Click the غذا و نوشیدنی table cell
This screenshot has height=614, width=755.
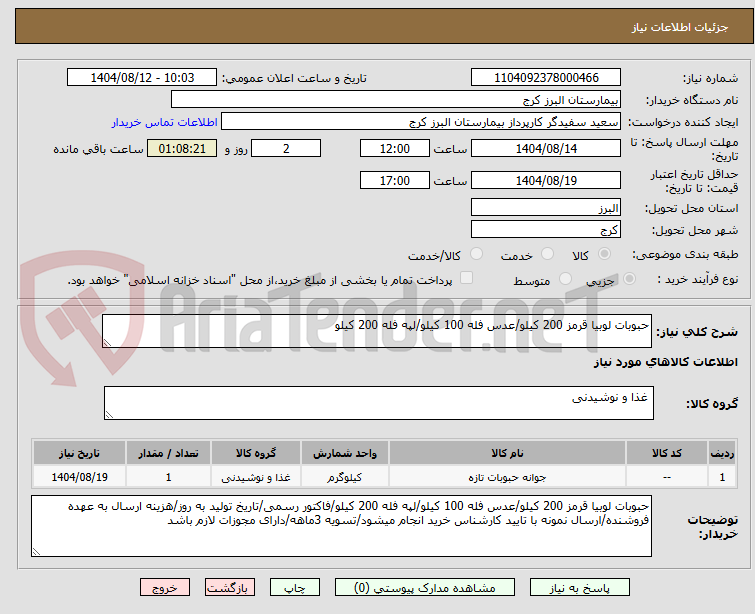(x=256, y=477)
